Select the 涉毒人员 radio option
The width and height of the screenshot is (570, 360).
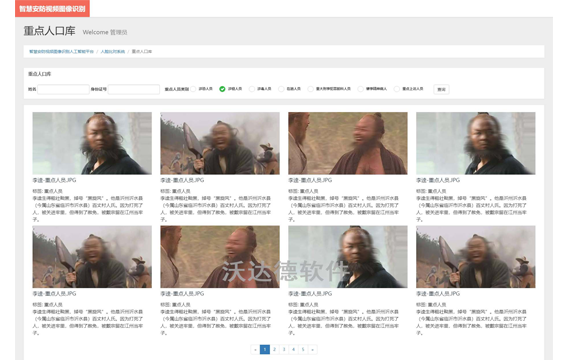(252, 89)
